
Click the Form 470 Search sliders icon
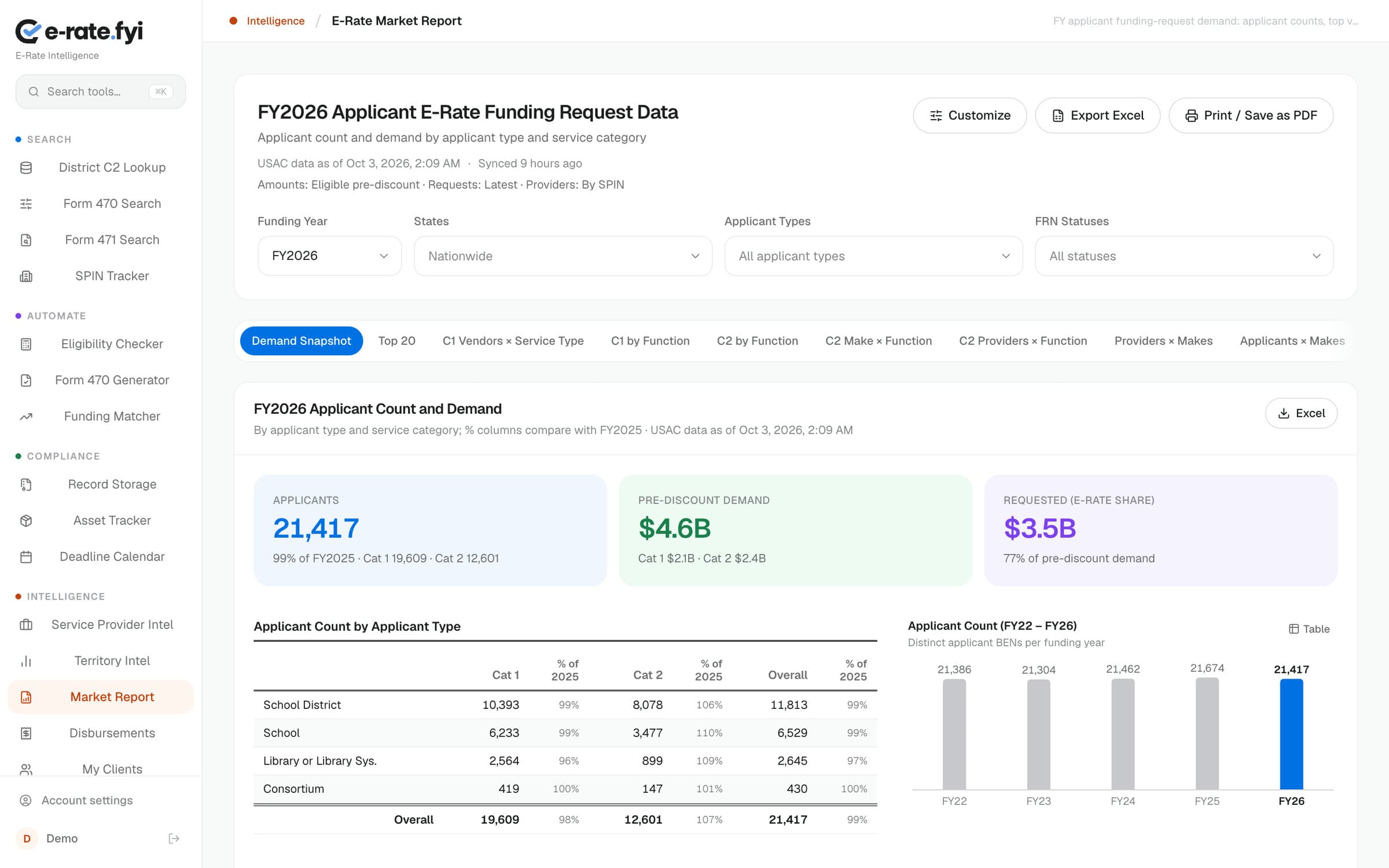pos(26,204)
